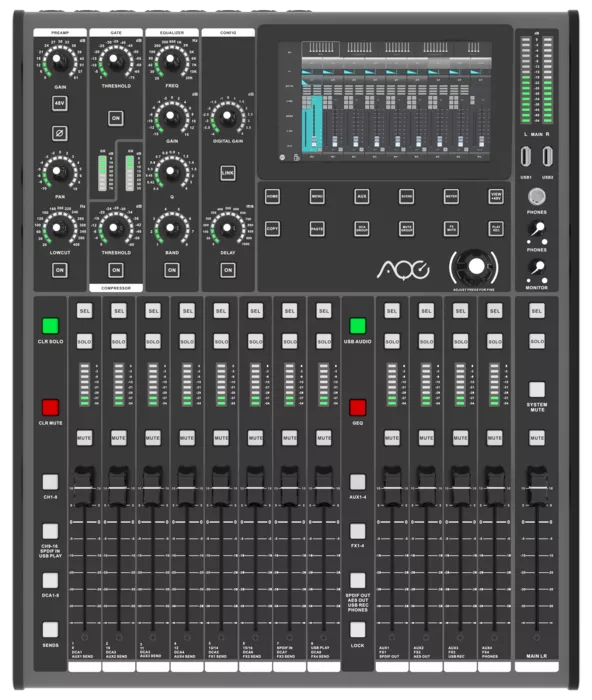592x700 pixels.
Task: Click the MAIN LR fader cap
Action: [537, 487]
